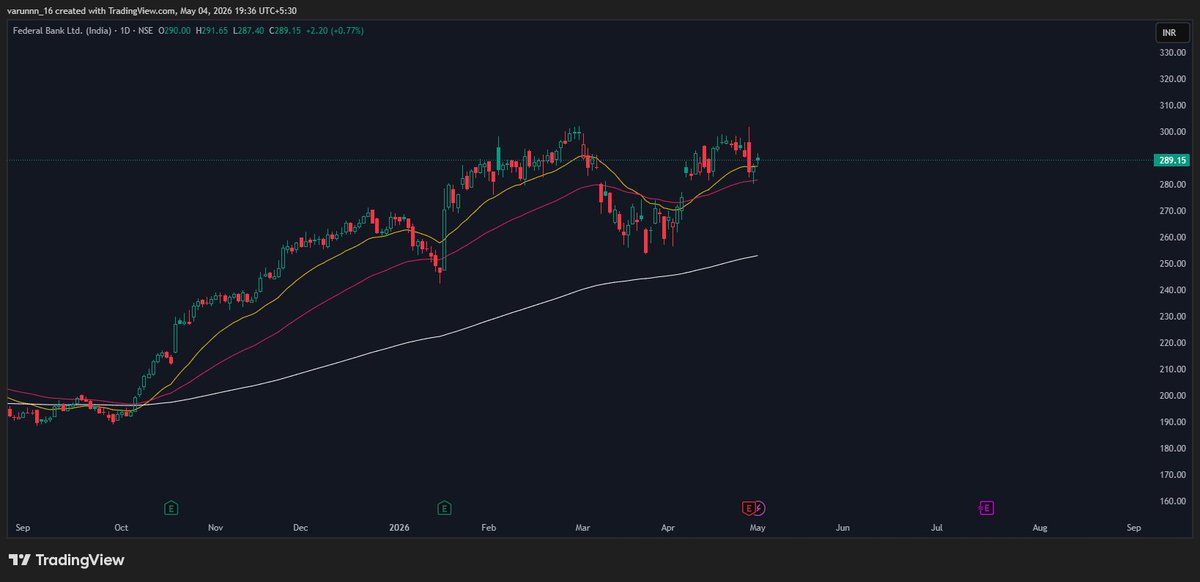The height and width of the screenshot is (582, 1200).
Task: Click the Mar label on time axis
Action: pyautogui.click(x=584, y=526)
